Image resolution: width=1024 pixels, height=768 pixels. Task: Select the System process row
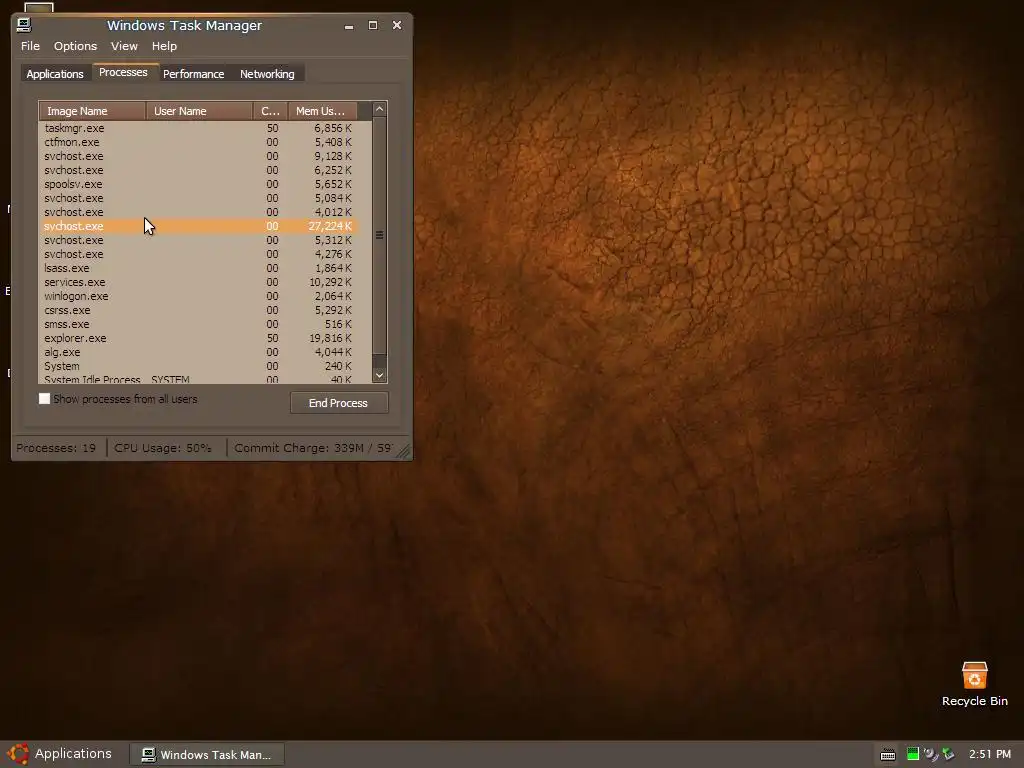198,366
